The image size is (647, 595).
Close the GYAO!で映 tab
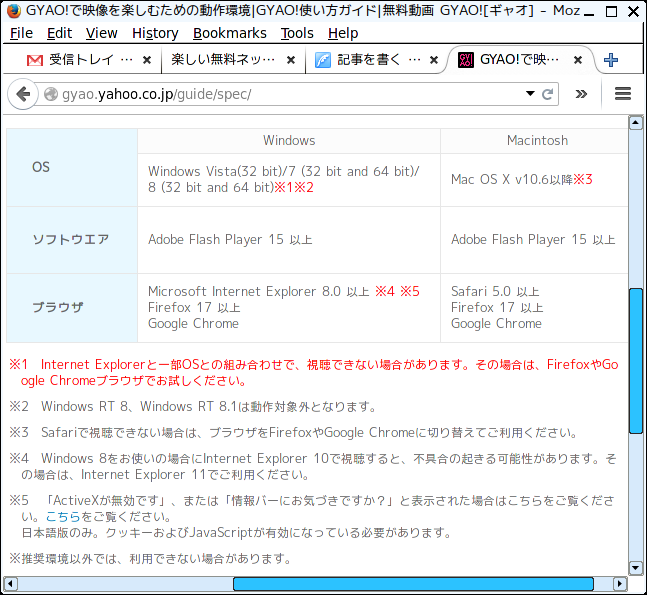(578, 60)
